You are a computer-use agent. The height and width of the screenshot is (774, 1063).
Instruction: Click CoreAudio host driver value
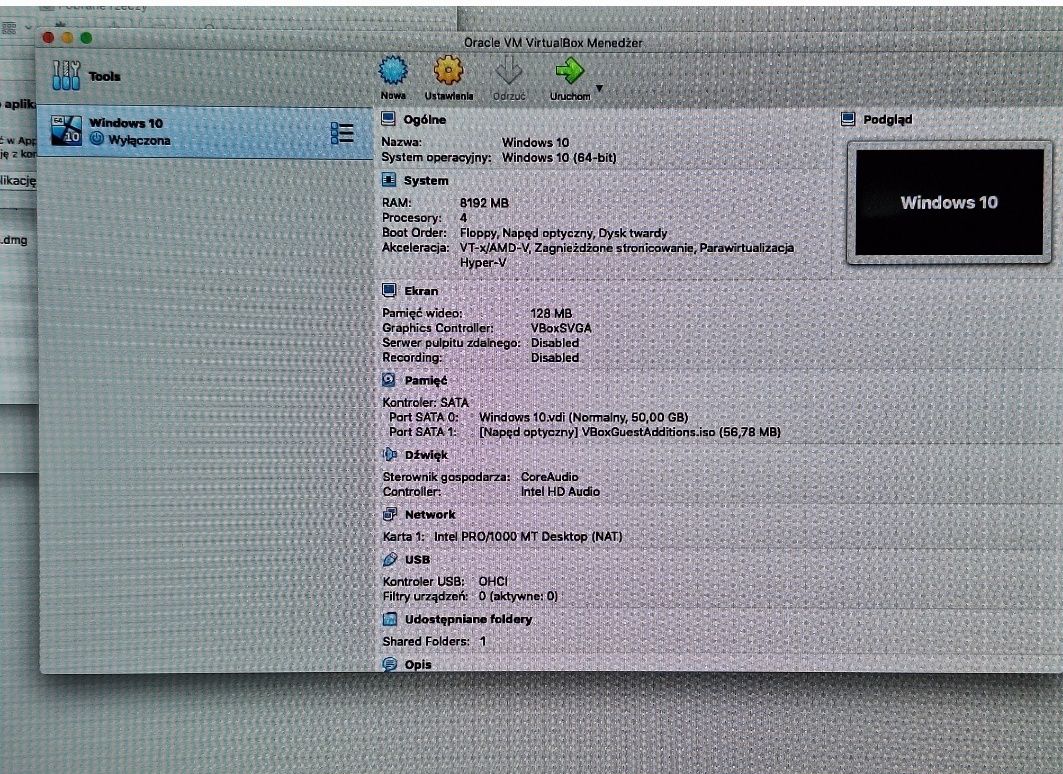point(549,477)
